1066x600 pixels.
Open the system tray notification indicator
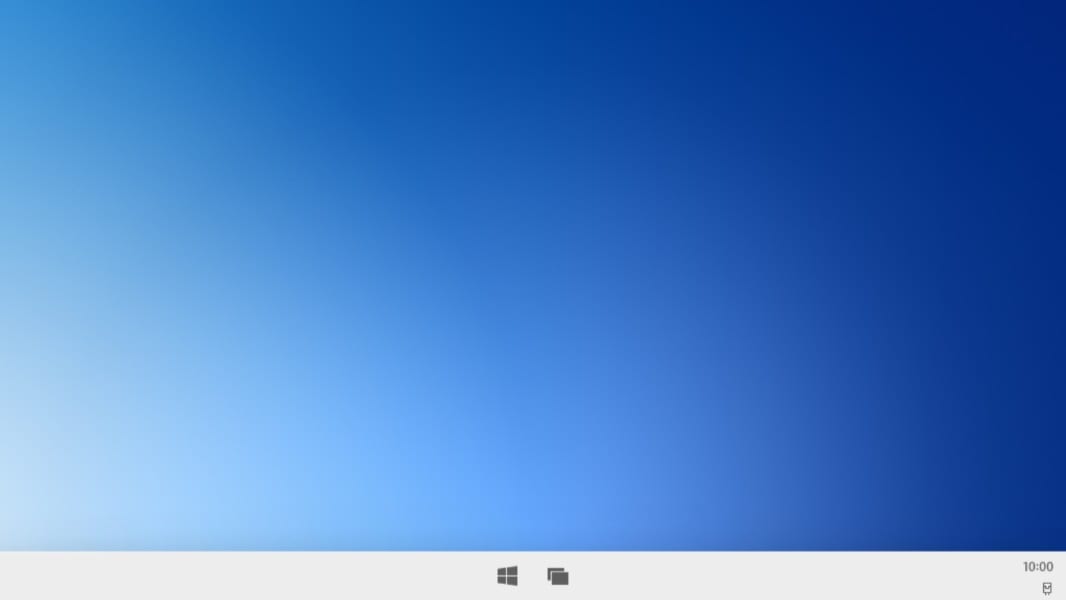click(1047, 589)
